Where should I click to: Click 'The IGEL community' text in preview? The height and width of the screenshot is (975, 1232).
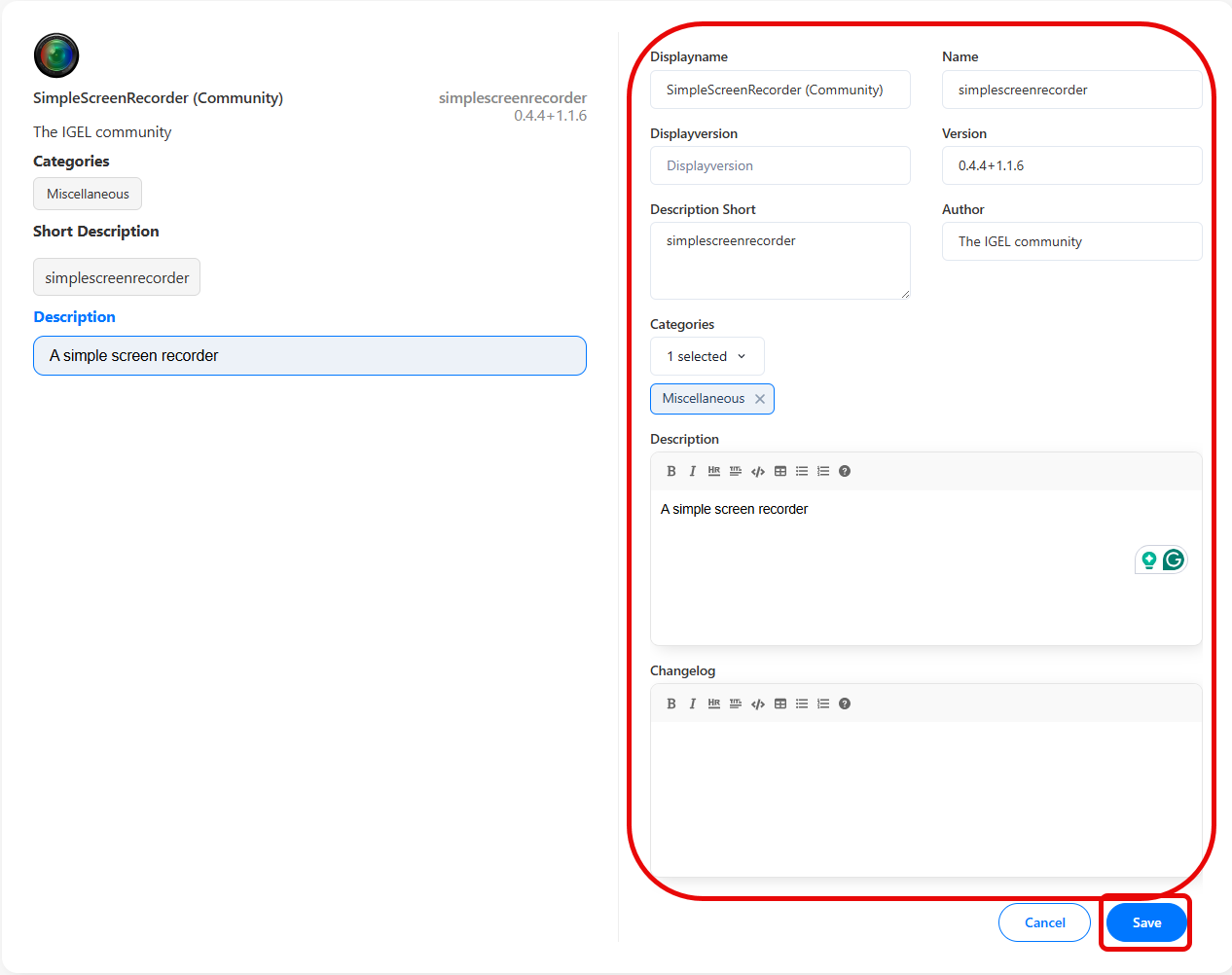pyautogui.click(x=102, y=132)
